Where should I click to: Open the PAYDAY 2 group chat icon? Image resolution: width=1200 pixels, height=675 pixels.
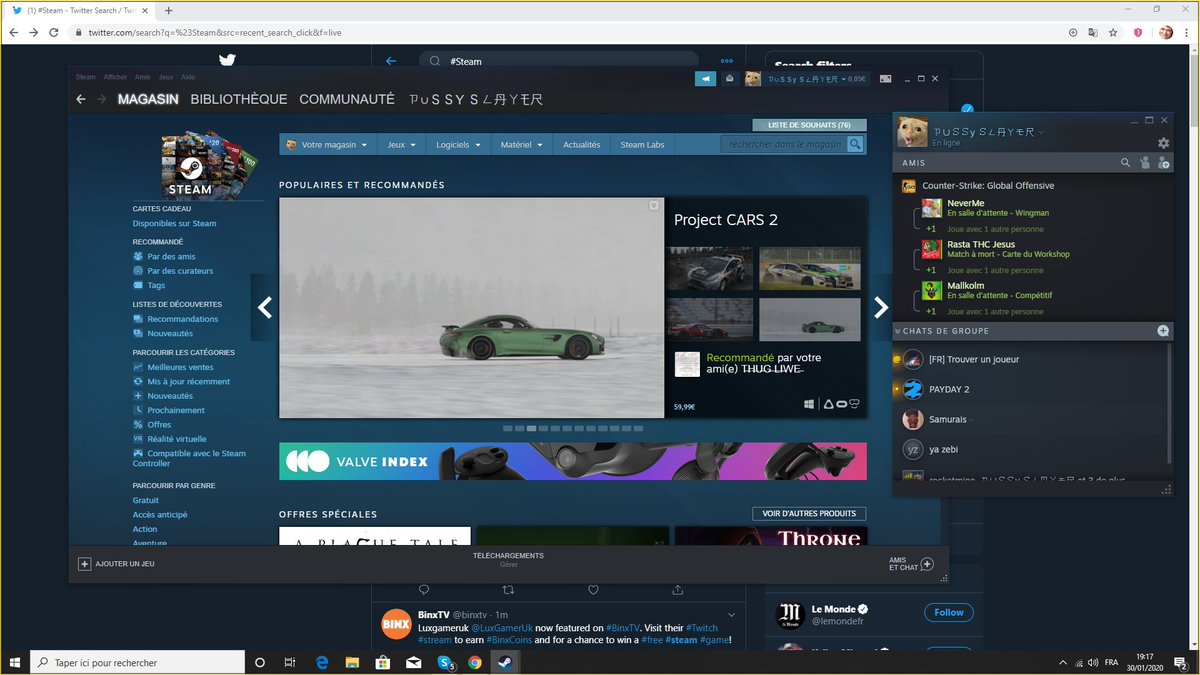(912, 389)
